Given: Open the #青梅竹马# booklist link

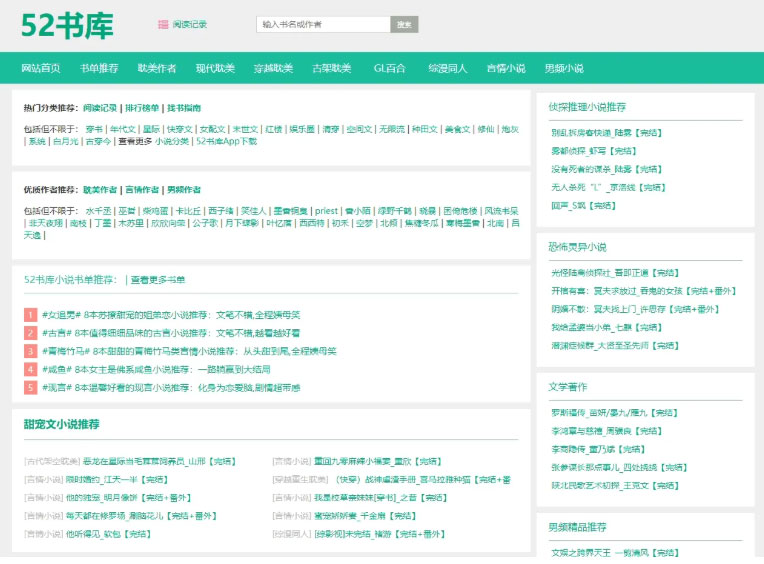Looking at the screenshot, I should pyautogui.click(x=189, y=351).
